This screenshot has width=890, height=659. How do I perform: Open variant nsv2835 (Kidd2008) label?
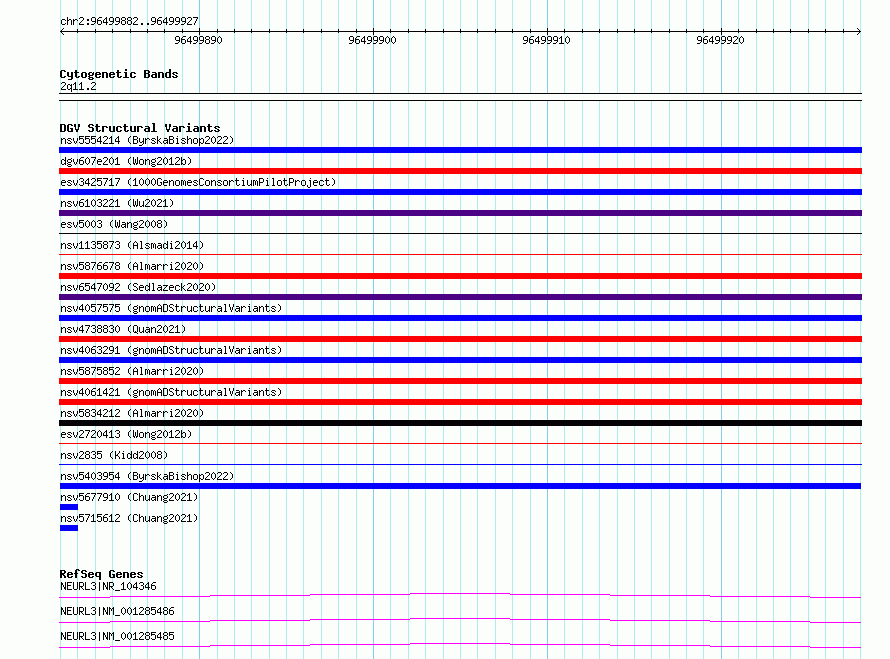click(x=114, y=455)
